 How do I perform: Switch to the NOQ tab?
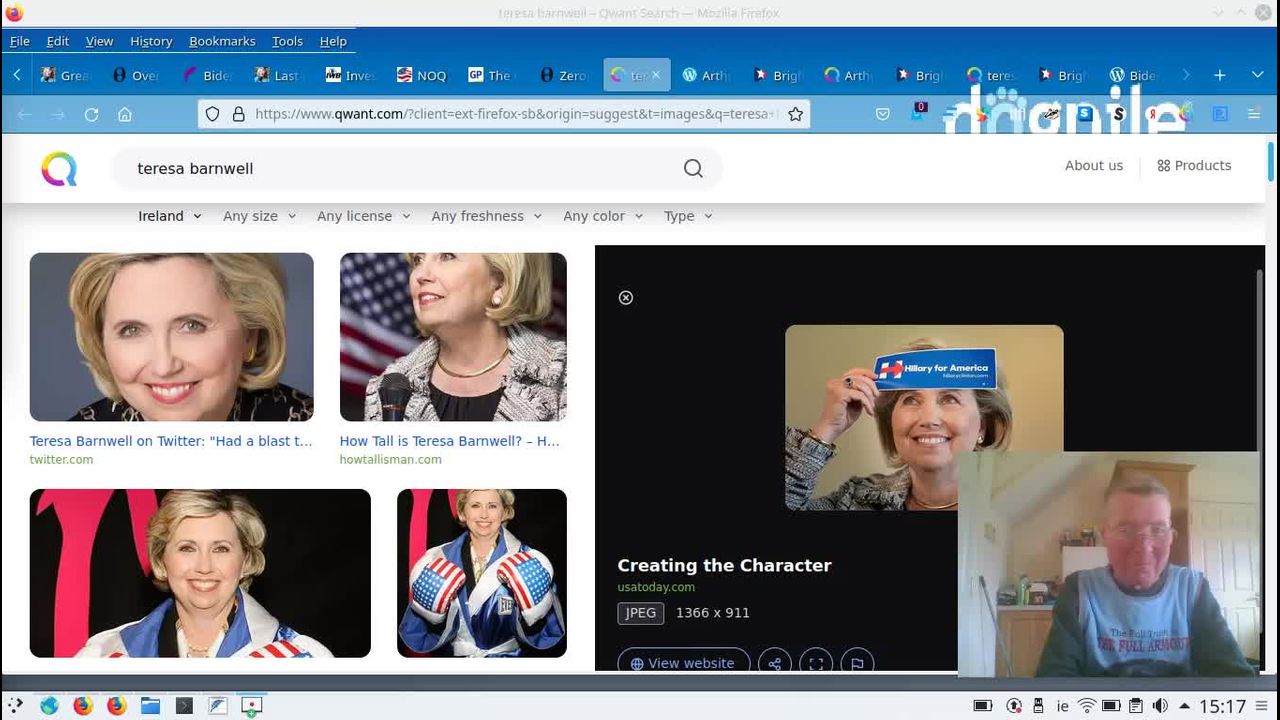tap(421, 75)
